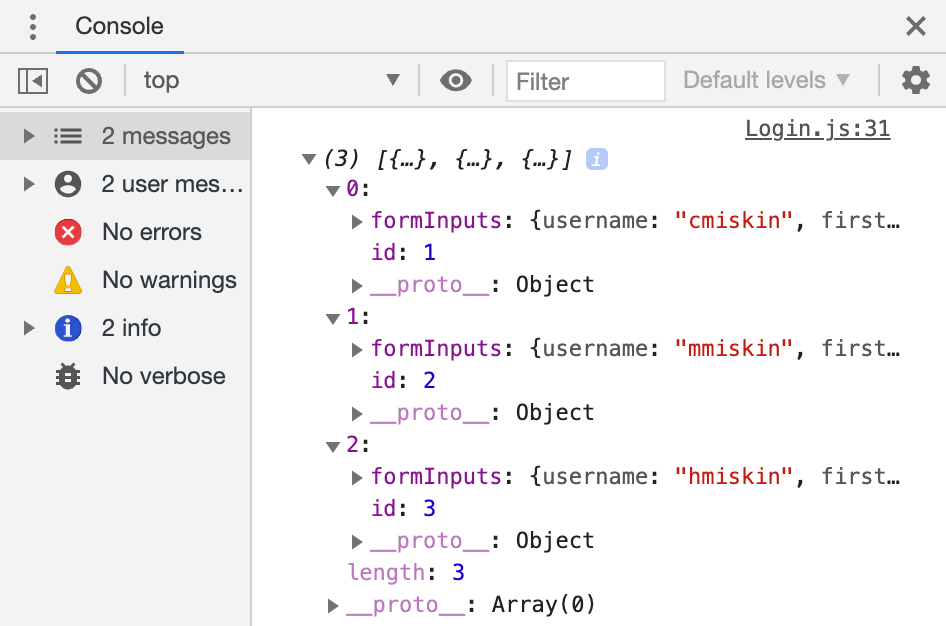Switch to the Console tab

[x=120, y=27]
